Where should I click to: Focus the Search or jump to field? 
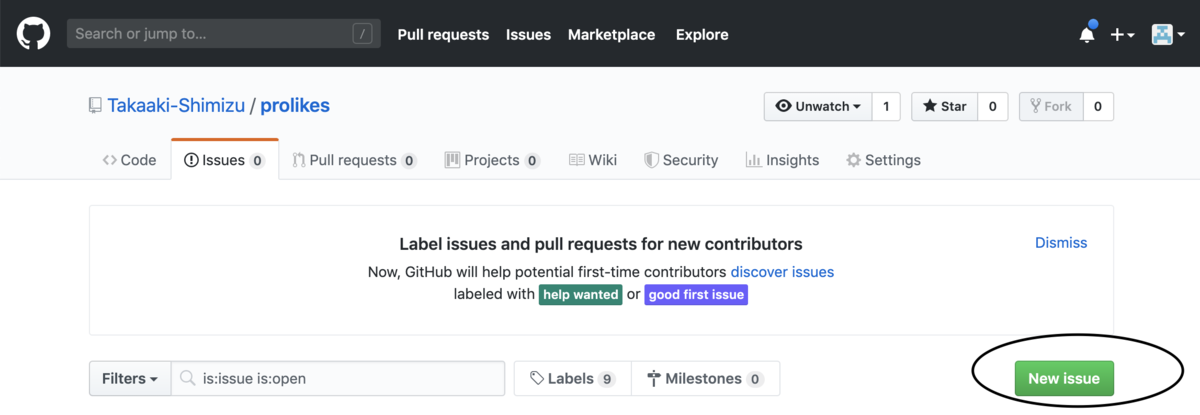pyautogui.click(x=224, y=34)
